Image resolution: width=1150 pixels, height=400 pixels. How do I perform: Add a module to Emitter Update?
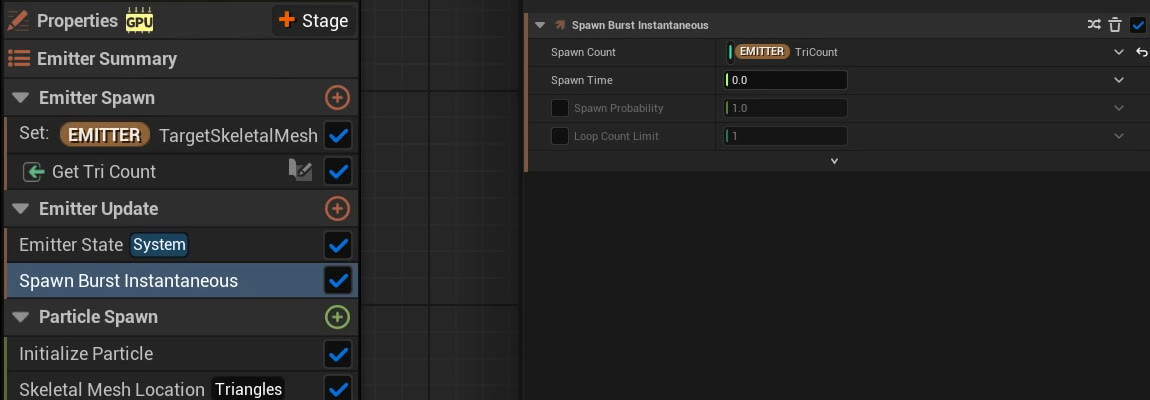point(337,208)
